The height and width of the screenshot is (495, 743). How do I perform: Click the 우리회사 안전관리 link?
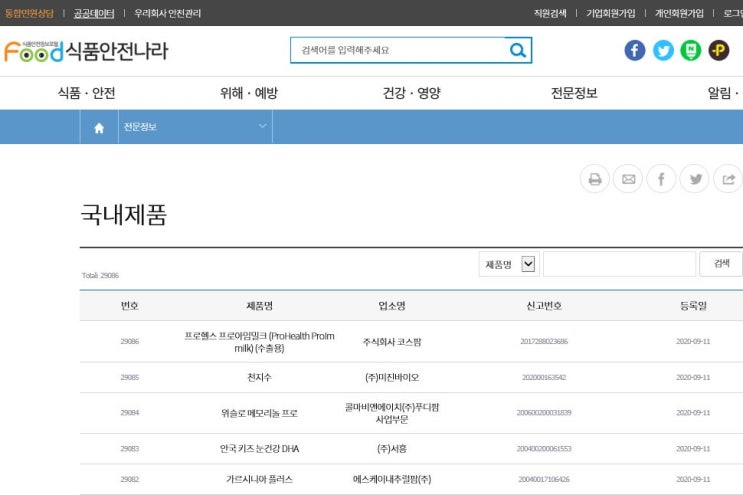[168, 13]
